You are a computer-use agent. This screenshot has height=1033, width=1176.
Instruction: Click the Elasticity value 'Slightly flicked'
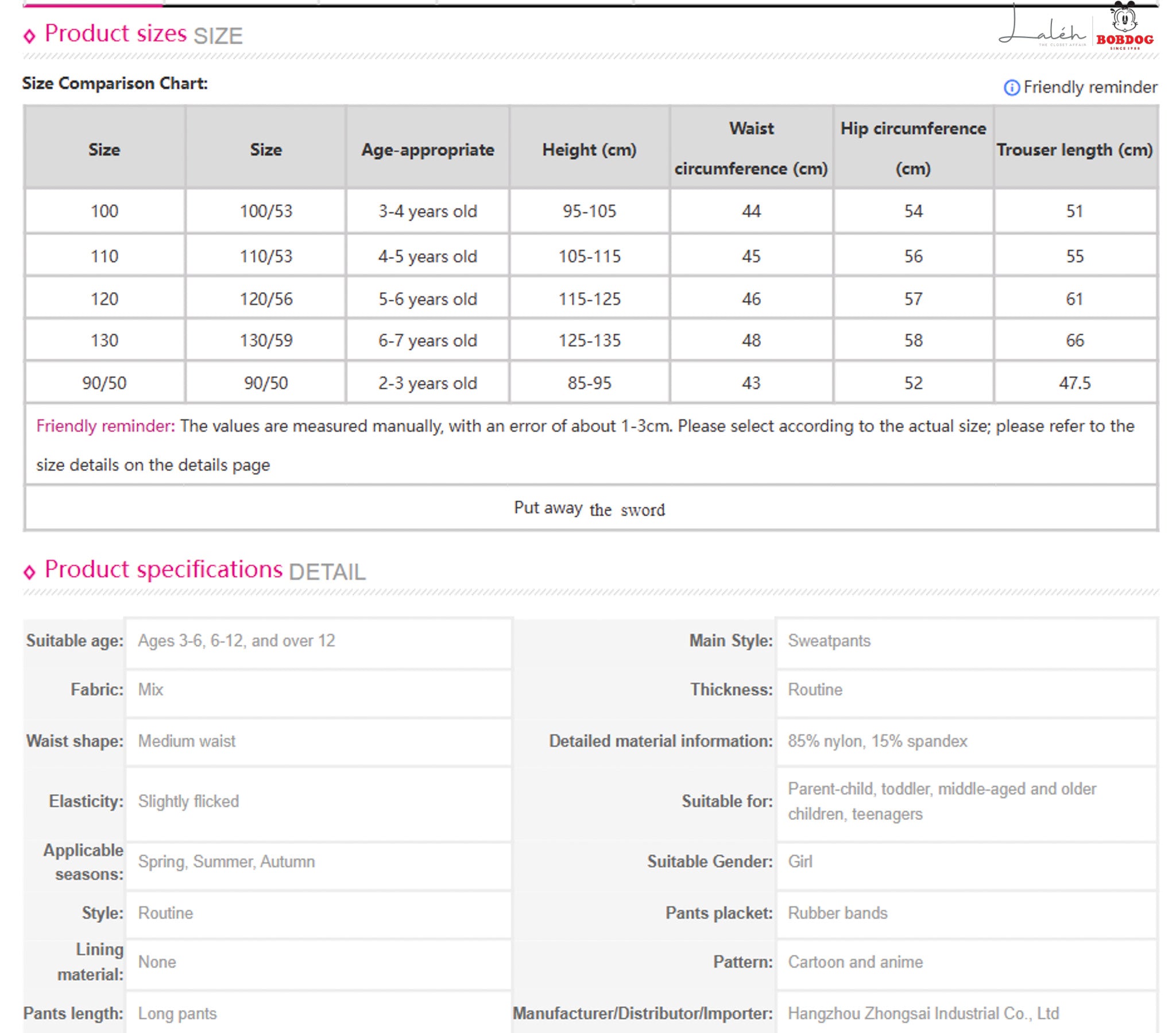pyautogui.click(x=188, y=801)
